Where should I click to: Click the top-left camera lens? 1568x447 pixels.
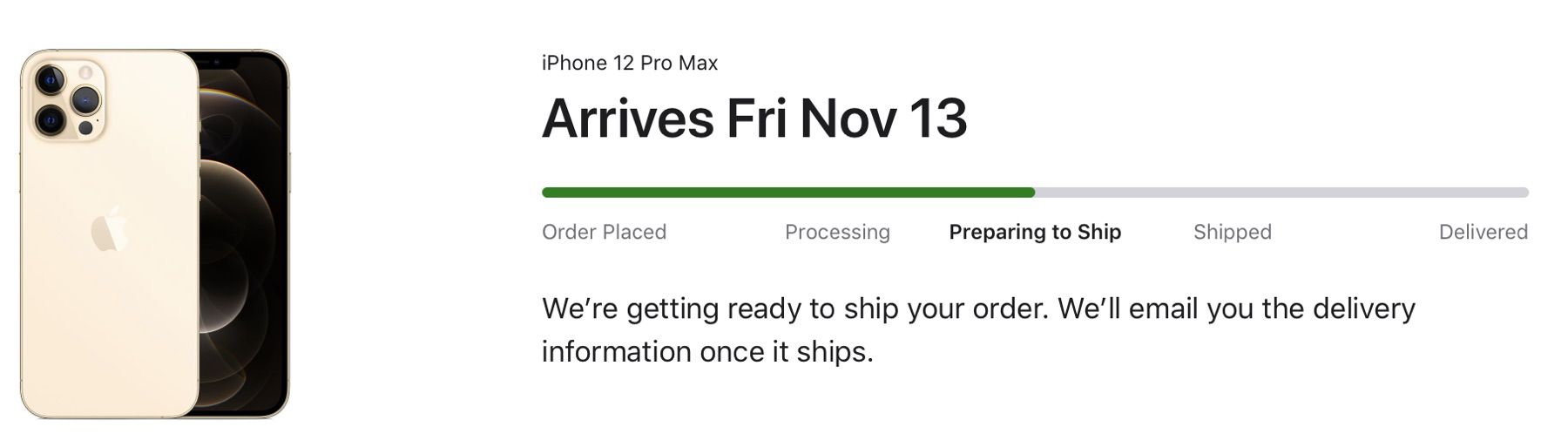click(50, 81)
